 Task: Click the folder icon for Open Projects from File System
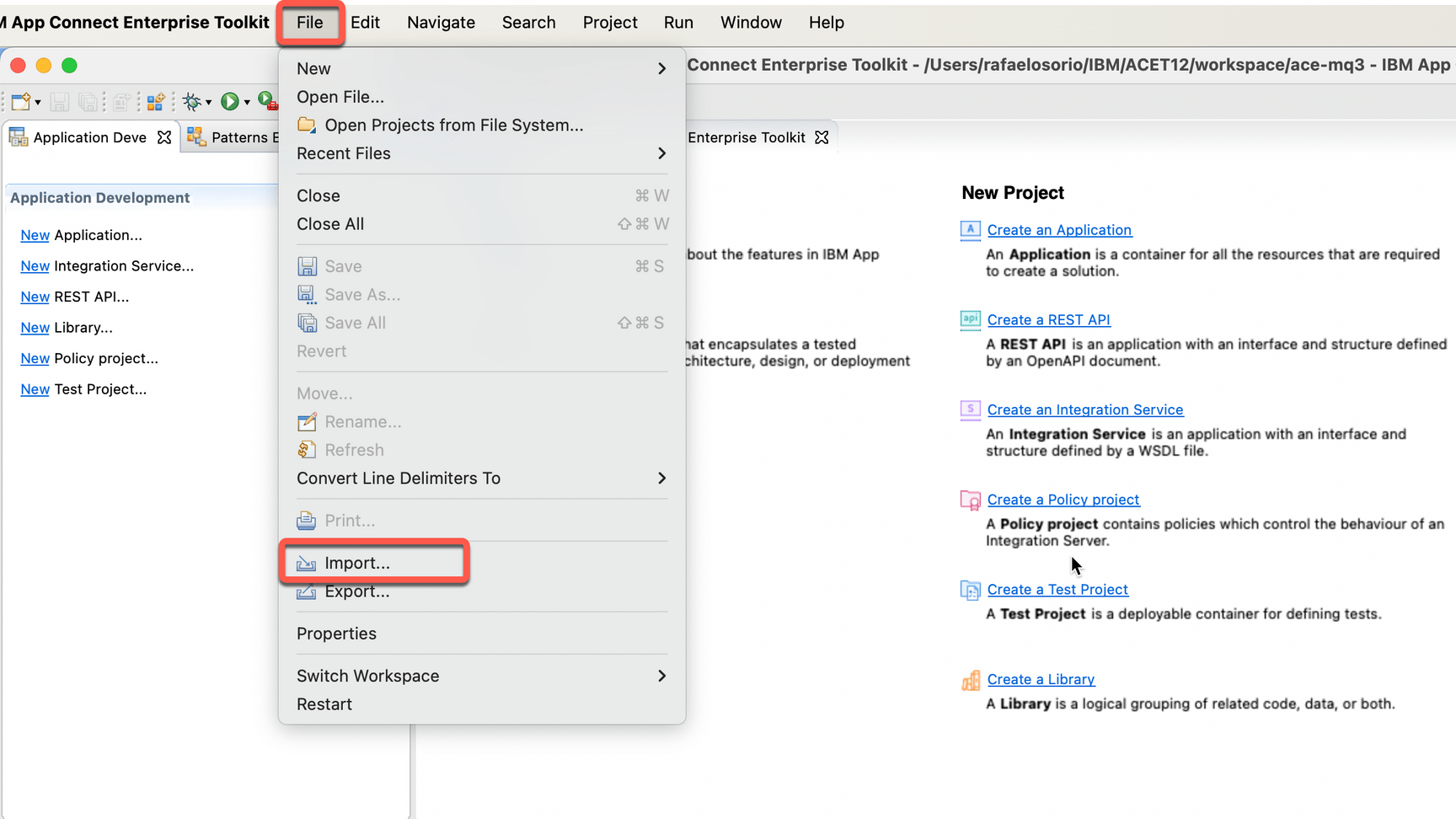pyautogui.click(x=307, y=125)
